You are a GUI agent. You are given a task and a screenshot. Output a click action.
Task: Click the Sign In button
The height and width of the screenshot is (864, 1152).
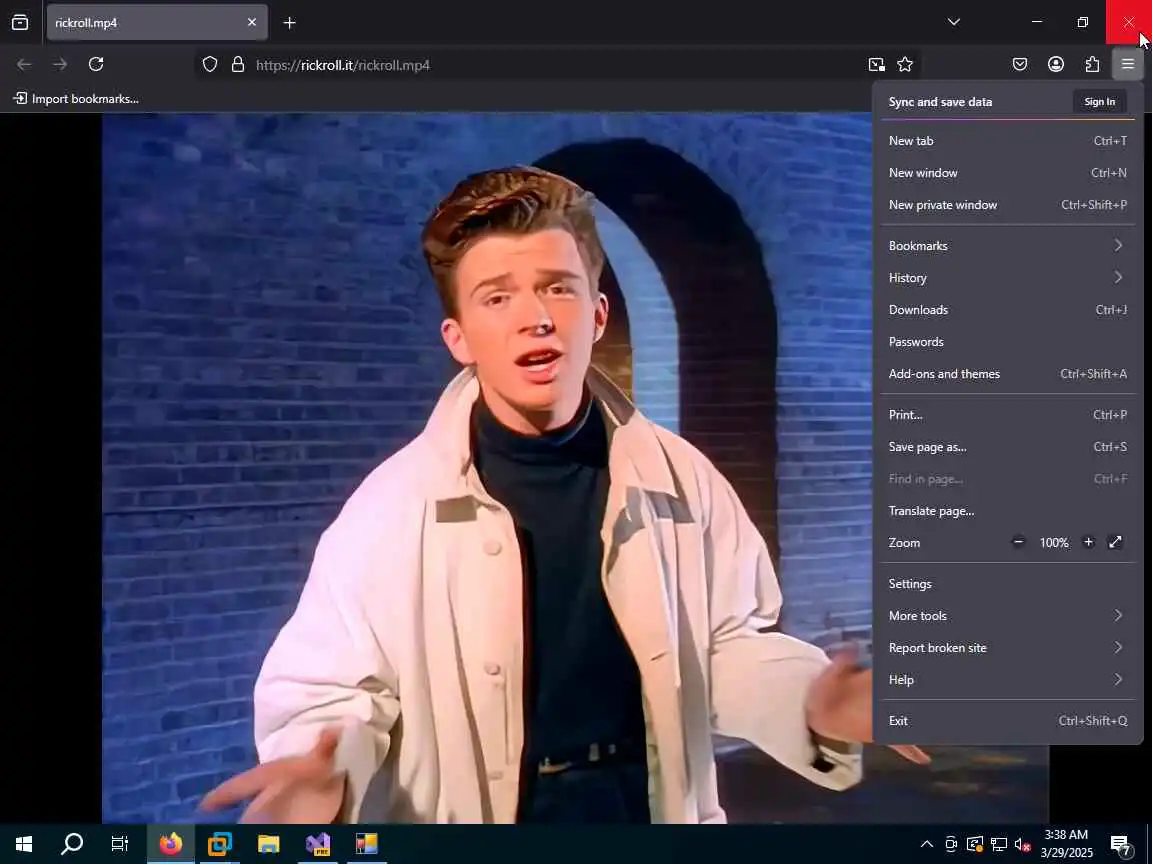1100,101
